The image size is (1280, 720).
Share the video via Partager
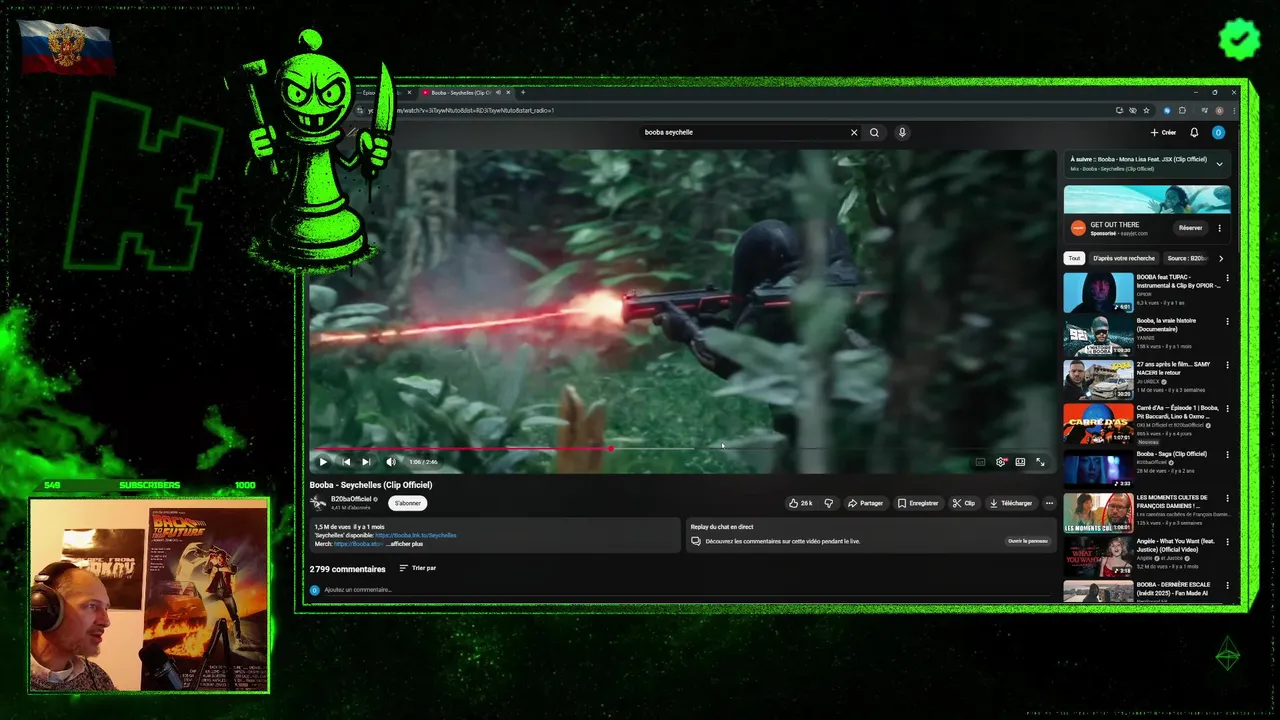[866, 503]
